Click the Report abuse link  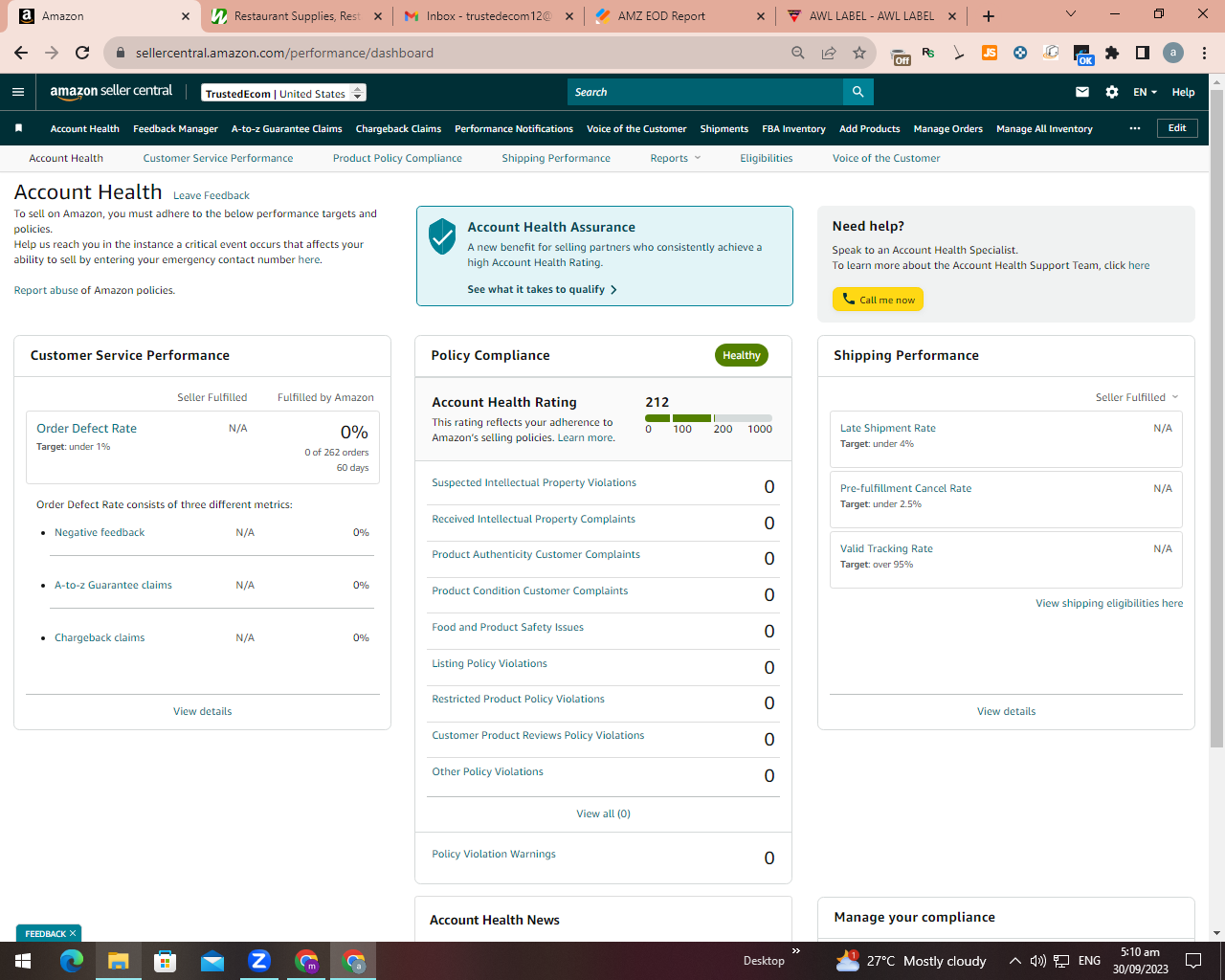point(46,290)
